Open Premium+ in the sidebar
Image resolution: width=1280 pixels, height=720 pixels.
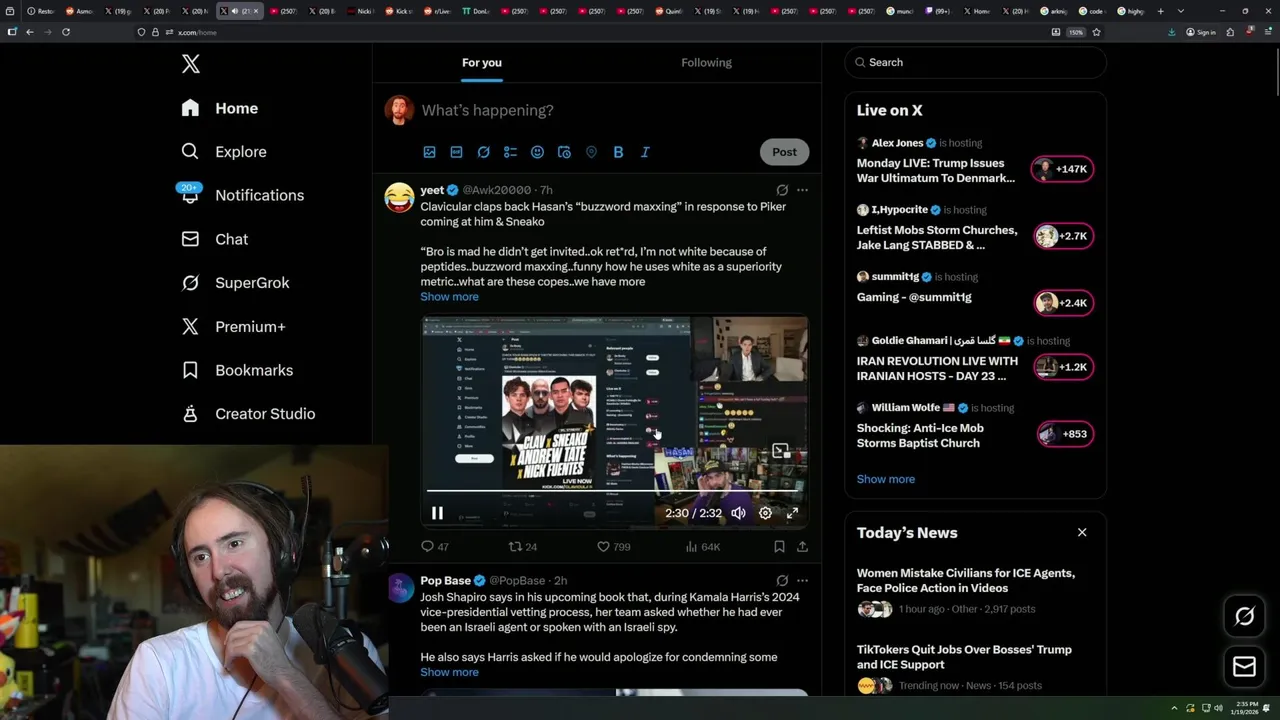[233, 327]
